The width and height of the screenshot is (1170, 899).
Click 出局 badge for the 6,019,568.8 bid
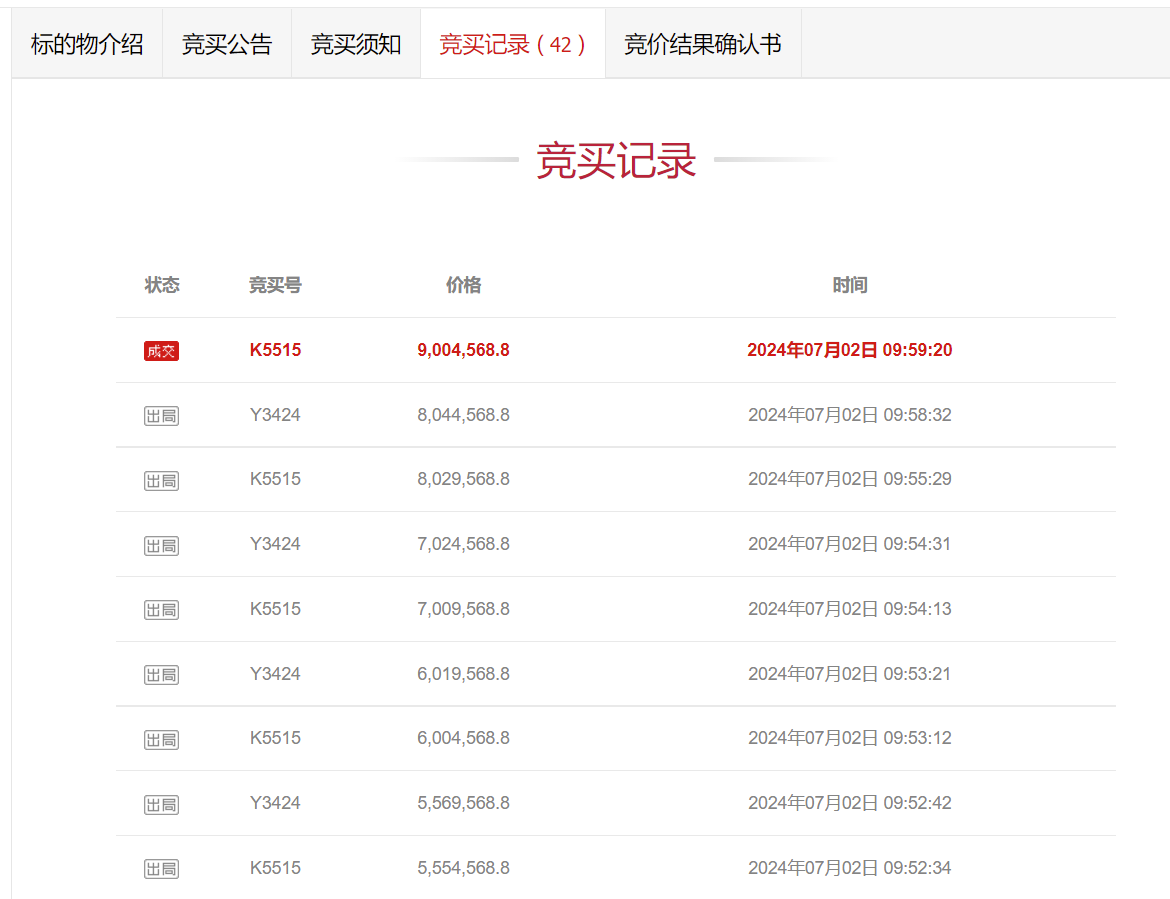[x=161, y=674]
